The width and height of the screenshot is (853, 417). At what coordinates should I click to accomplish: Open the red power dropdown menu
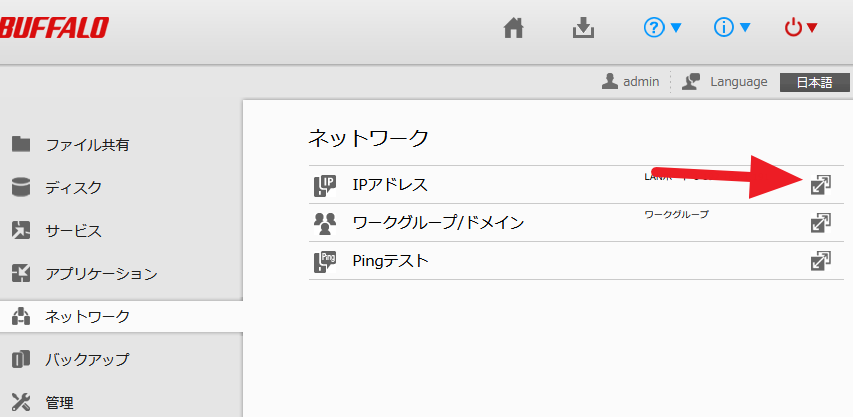click(801, 28)
